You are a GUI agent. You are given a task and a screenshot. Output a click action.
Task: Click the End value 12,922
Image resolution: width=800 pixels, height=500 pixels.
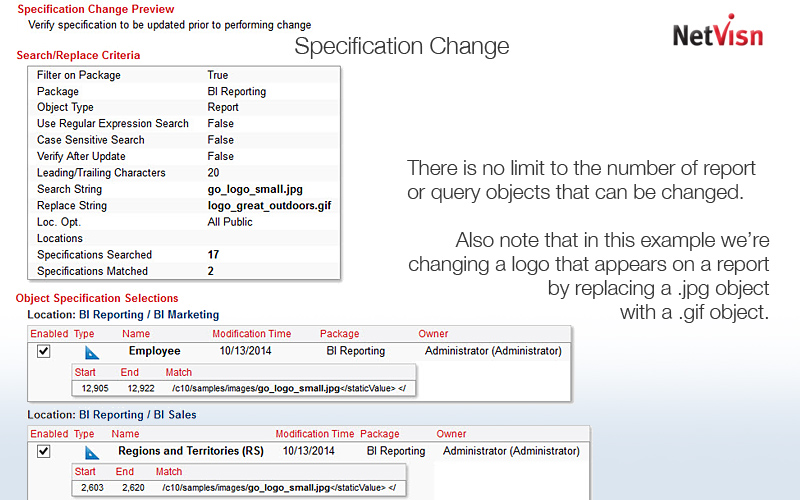tap(141, 389)
